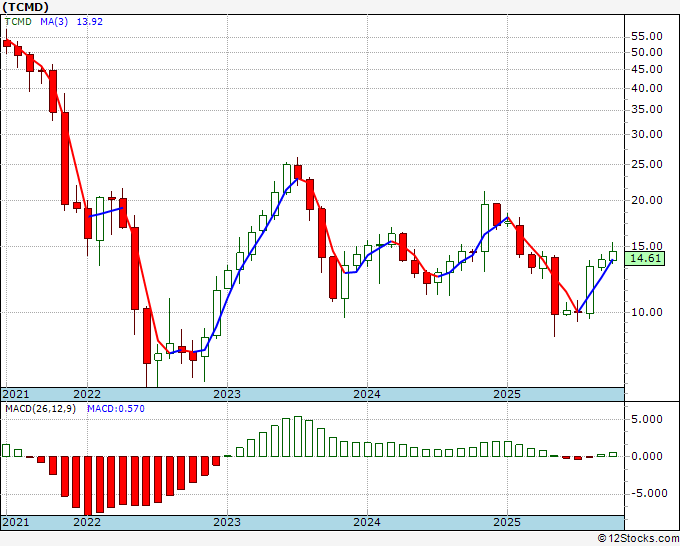680x546 pixels.
Task: Click the MACD:0.570 value label
Action: click(116, 409)
